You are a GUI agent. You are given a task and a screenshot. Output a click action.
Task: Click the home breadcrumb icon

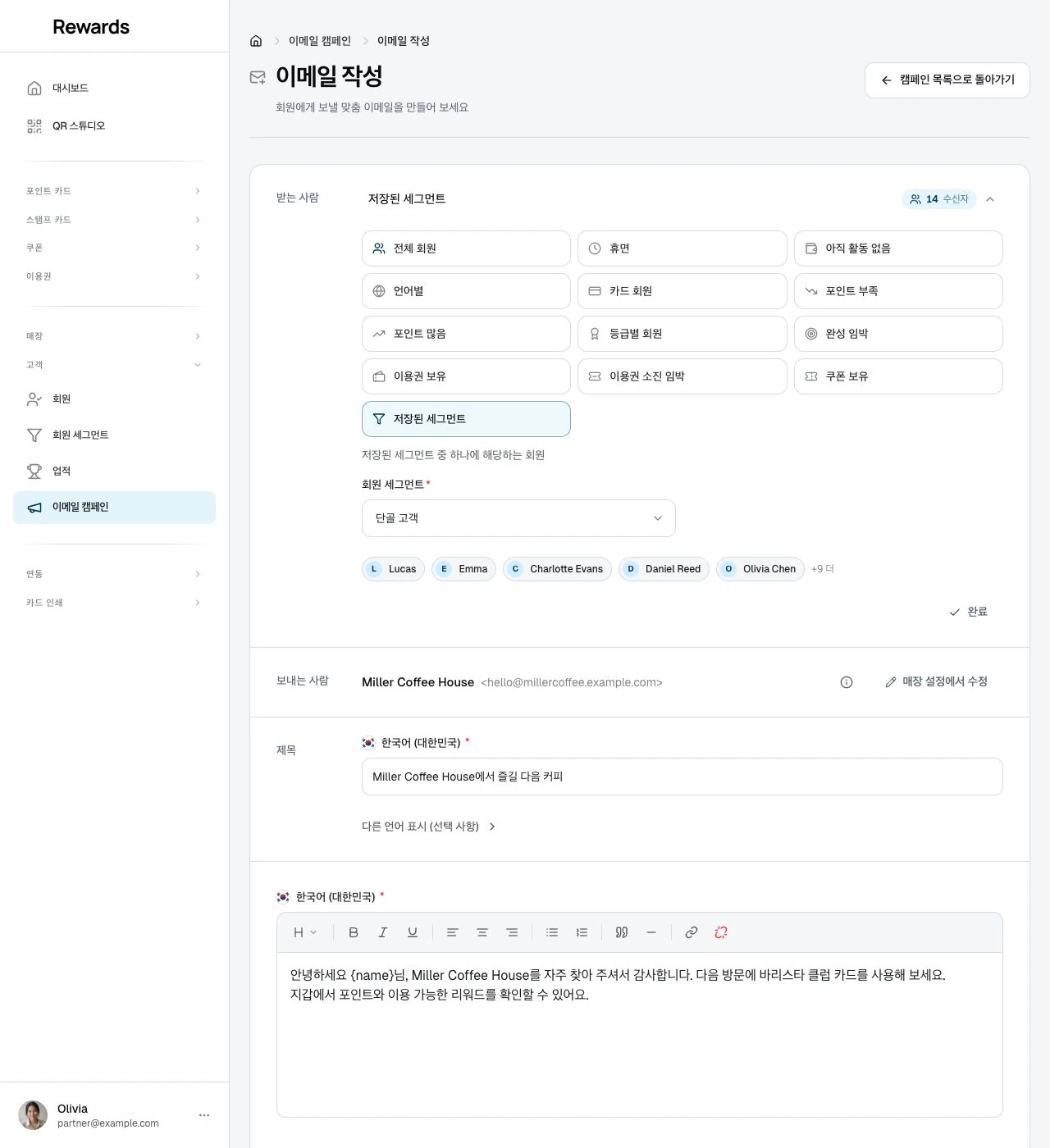(256, 41)
